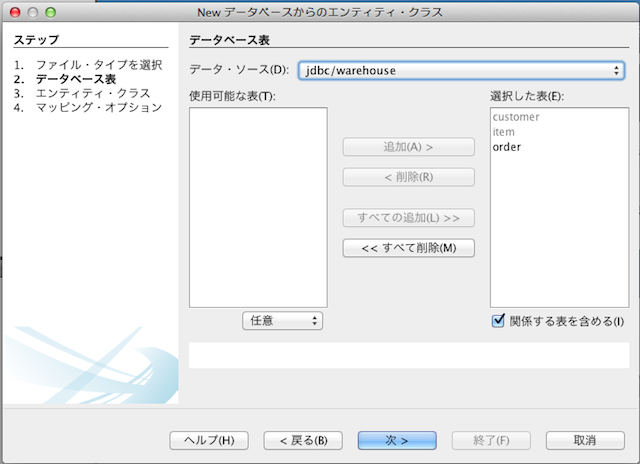This screenshot has width=640, height=464.
Task: Select order in the selected tables list
Action: pos(507,147)
